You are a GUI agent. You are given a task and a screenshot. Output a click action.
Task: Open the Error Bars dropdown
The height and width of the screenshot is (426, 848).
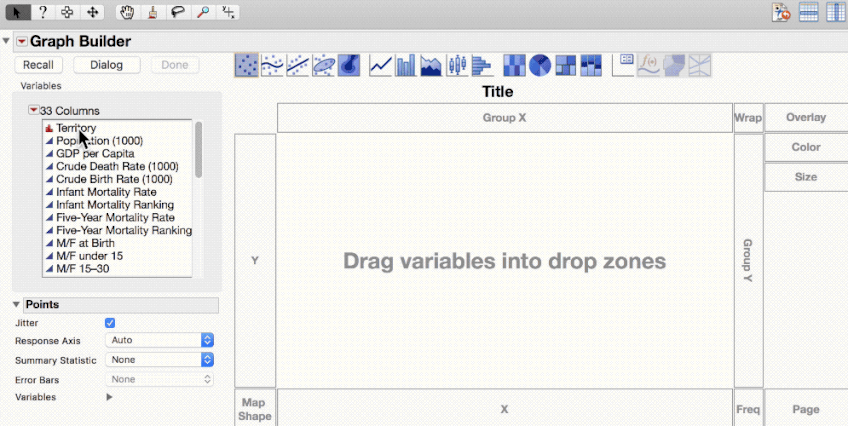tap(160, 380)
